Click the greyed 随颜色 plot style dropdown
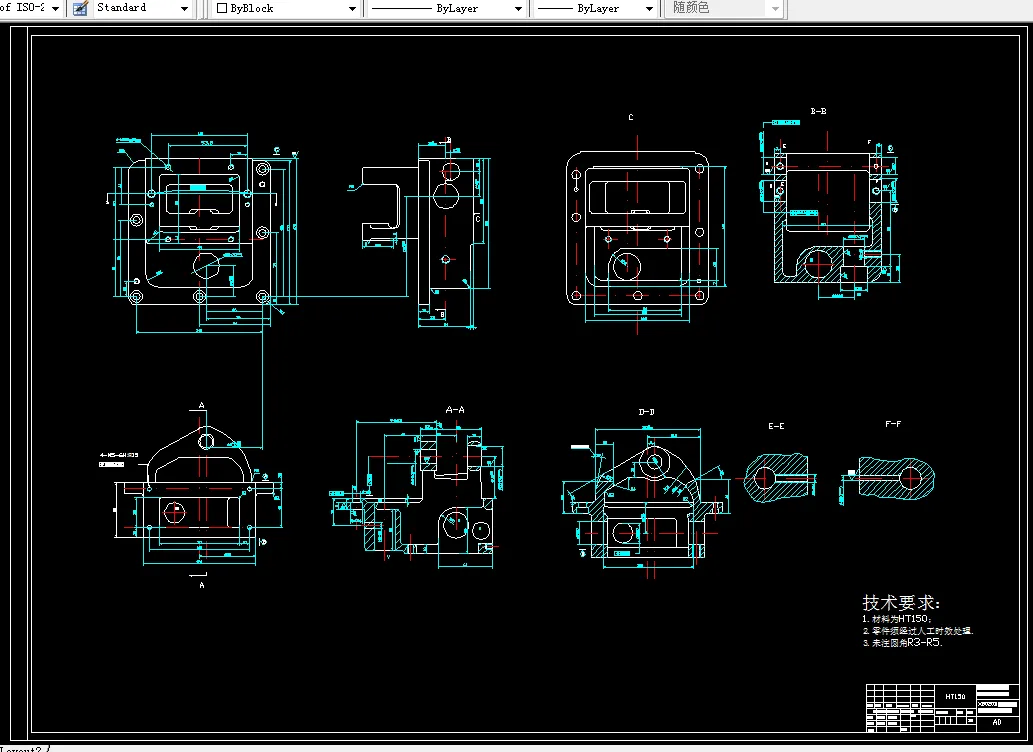This screenshot has width=1033, height=752. (724, 9)
